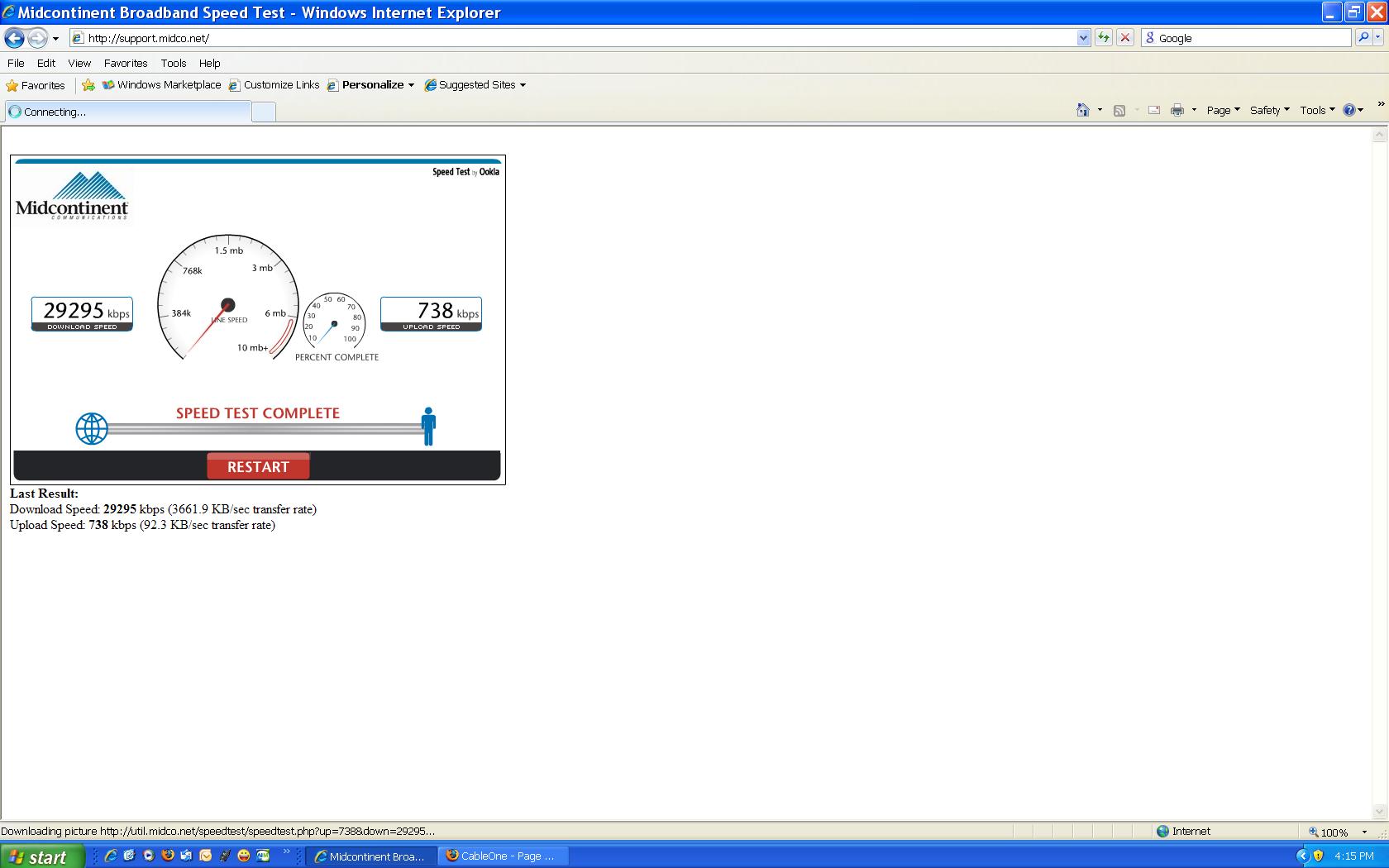The height and width of the screenshot is (868, 1389).
Task: Open the Edit menu
Action: (46, 63)
